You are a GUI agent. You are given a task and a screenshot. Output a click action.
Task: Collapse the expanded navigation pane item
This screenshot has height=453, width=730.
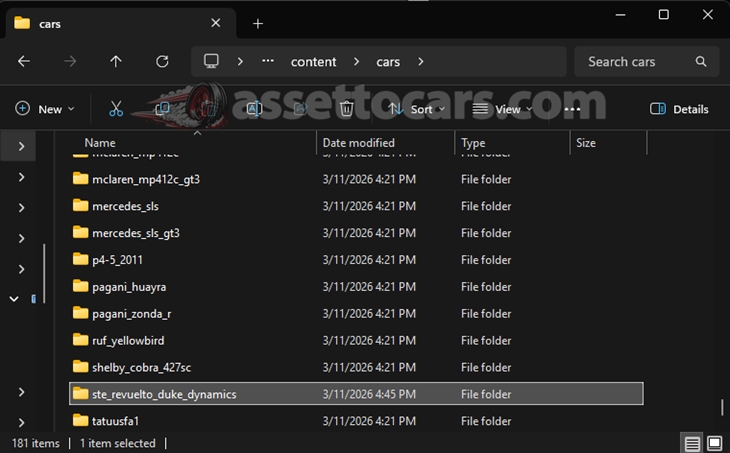(14, 299)
